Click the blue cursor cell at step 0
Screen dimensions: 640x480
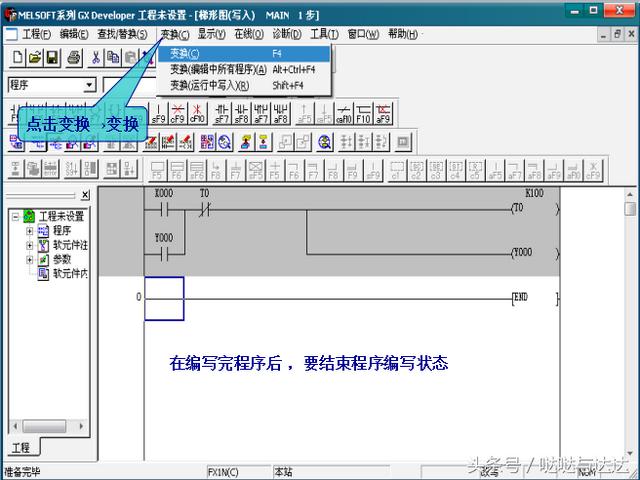pyautogui.click(x=164, y=298)
